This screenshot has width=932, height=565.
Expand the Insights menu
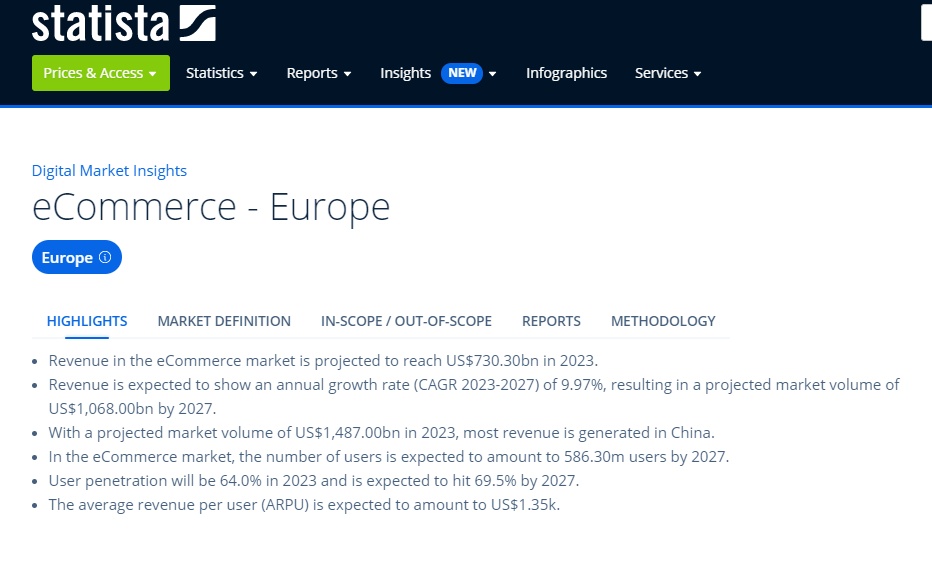438,73
